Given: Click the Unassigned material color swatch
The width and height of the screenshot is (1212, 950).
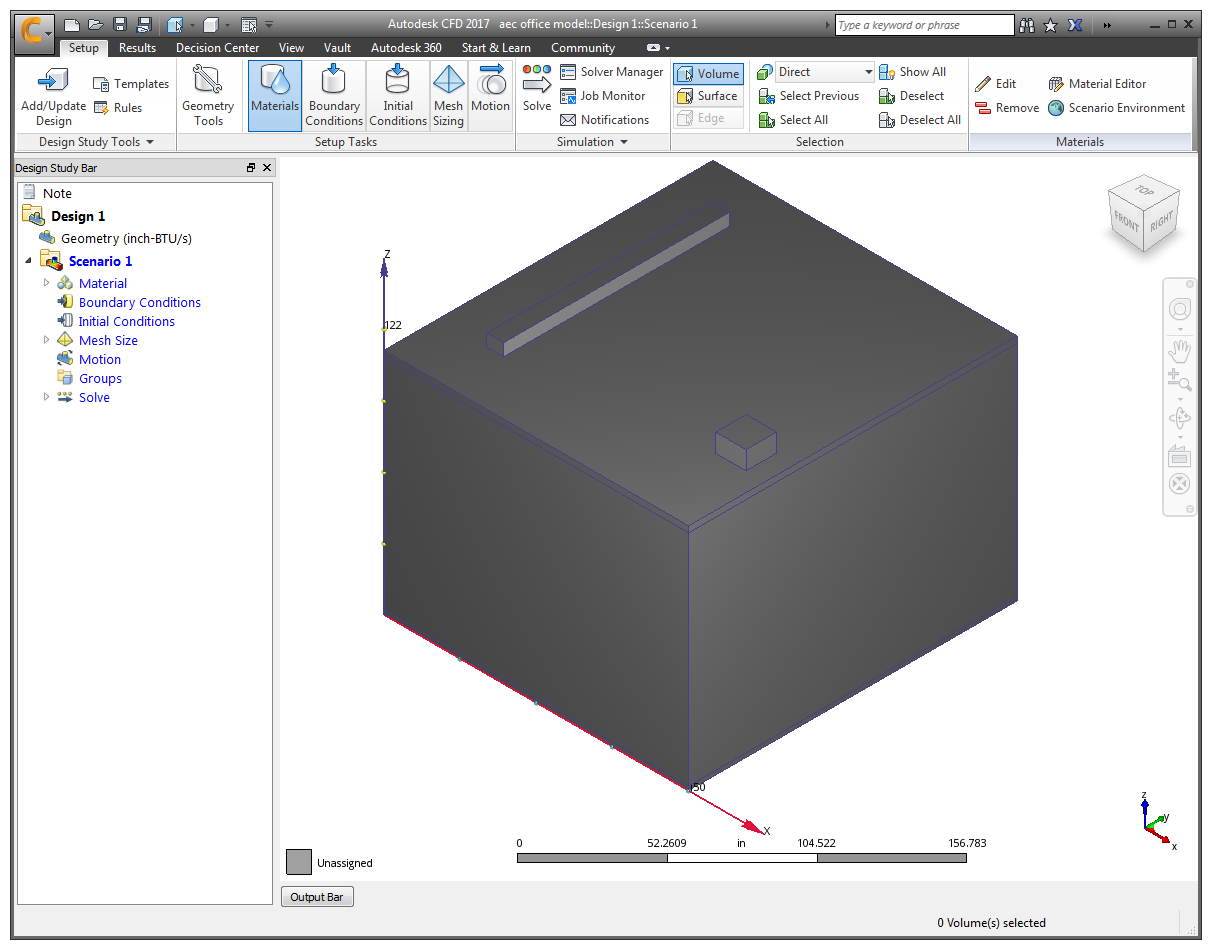Looking at the screenshot, I should click(x=299, y=862).
